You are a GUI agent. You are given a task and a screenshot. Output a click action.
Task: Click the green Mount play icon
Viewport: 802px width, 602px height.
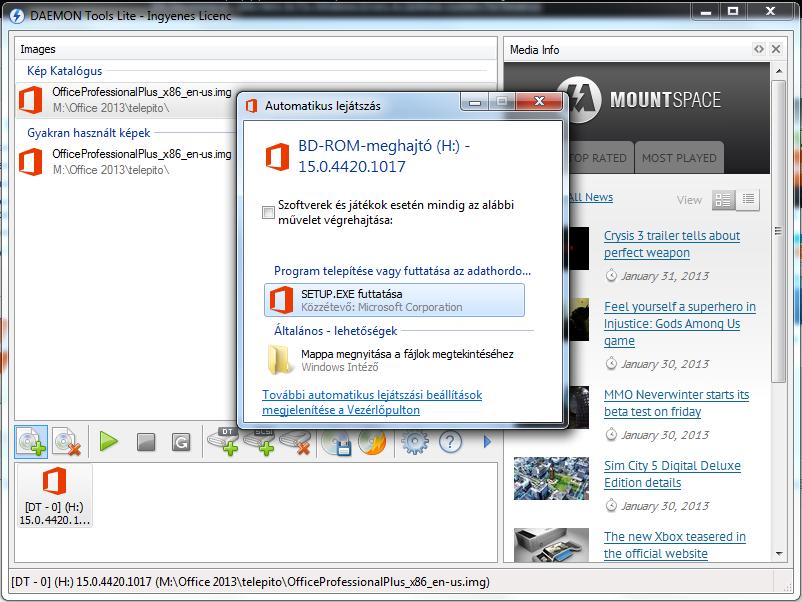coord(108,441)
